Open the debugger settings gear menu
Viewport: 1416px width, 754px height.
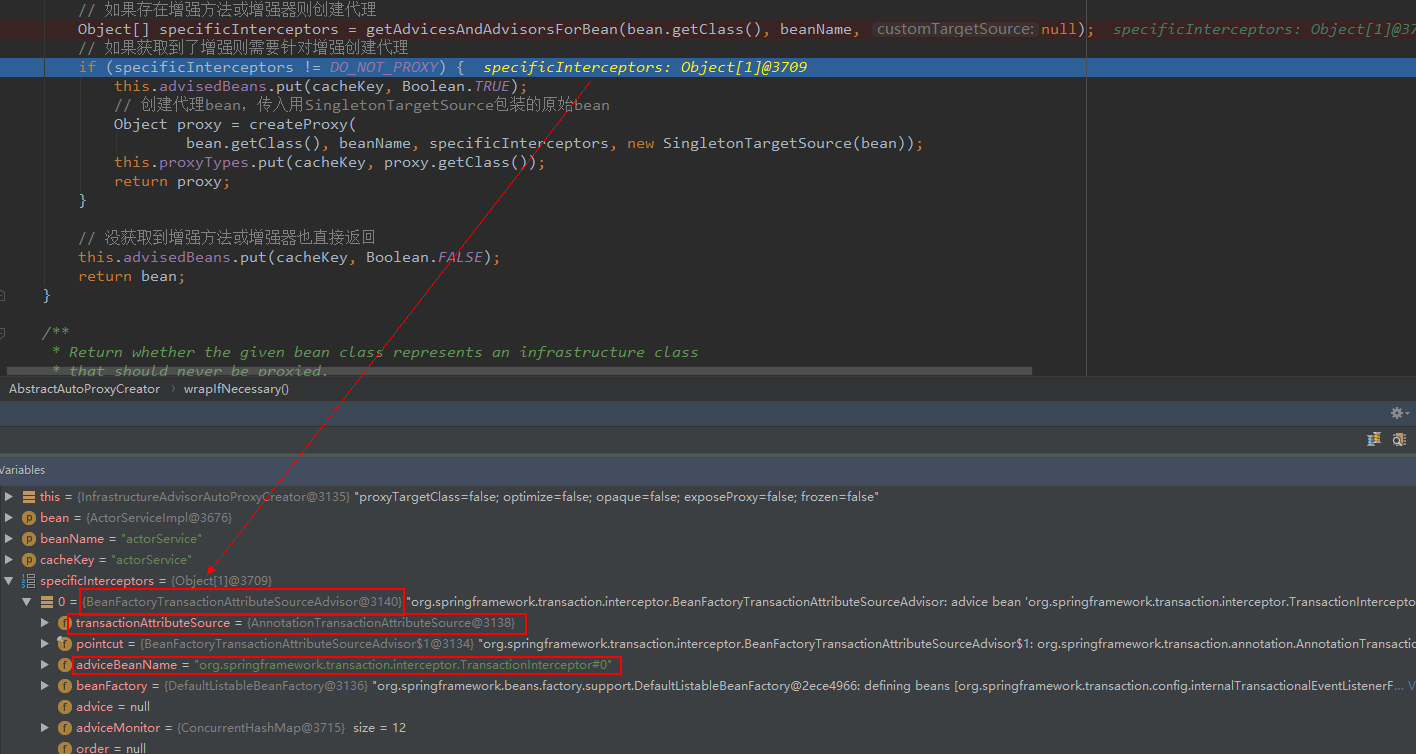pos(1398,413)
